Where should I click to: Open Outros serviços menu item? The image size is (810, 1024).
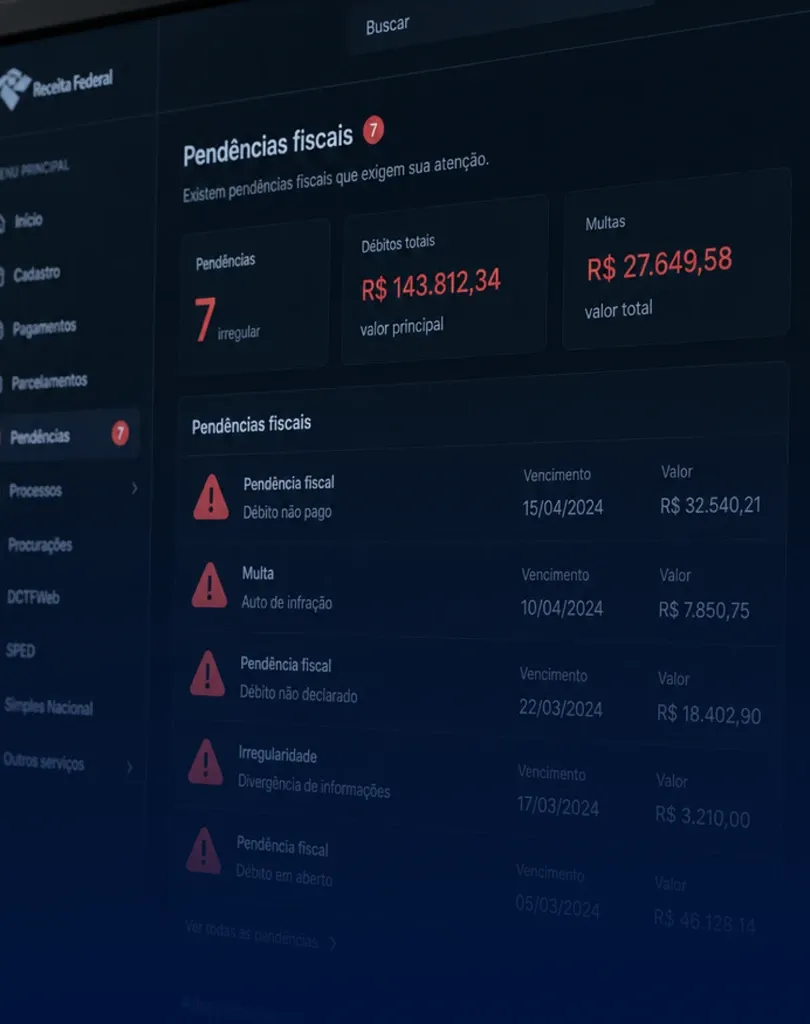coord(43,761)
